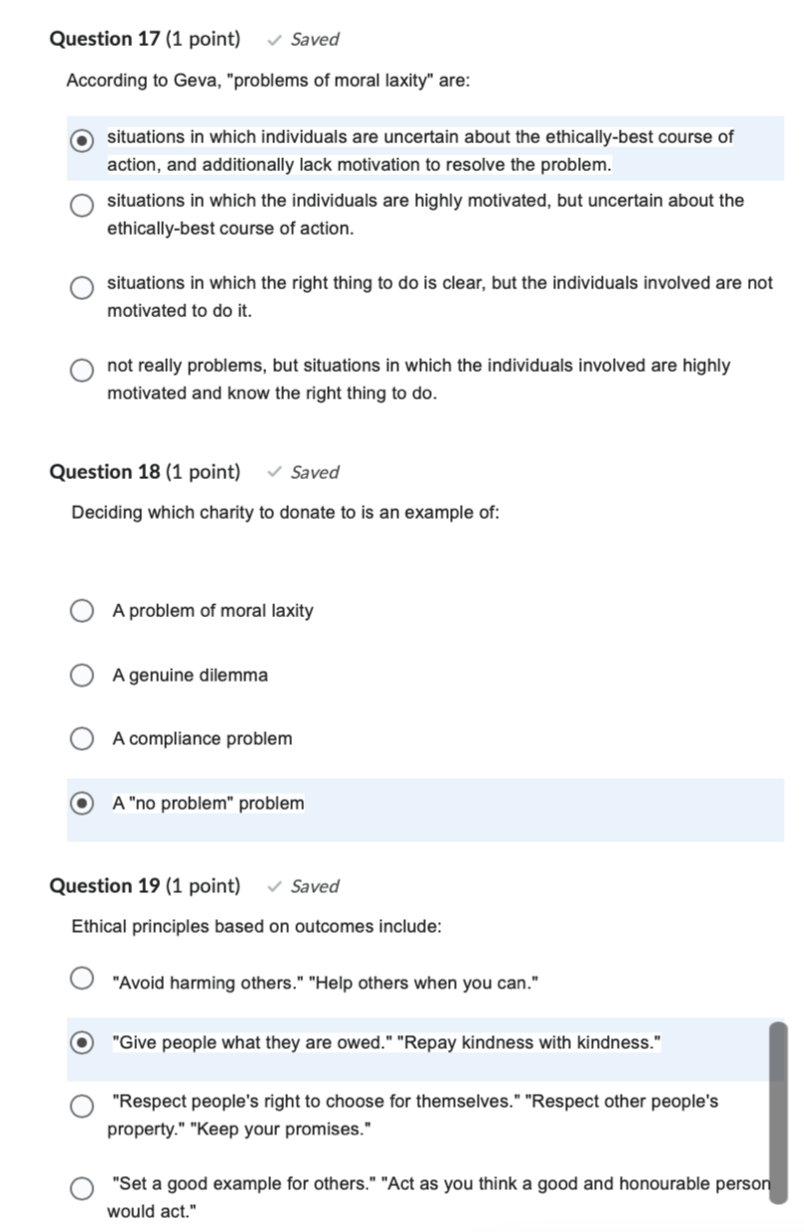
Task: Click the Saved checkmark icon beside Question 19
Action: (276, 886)
